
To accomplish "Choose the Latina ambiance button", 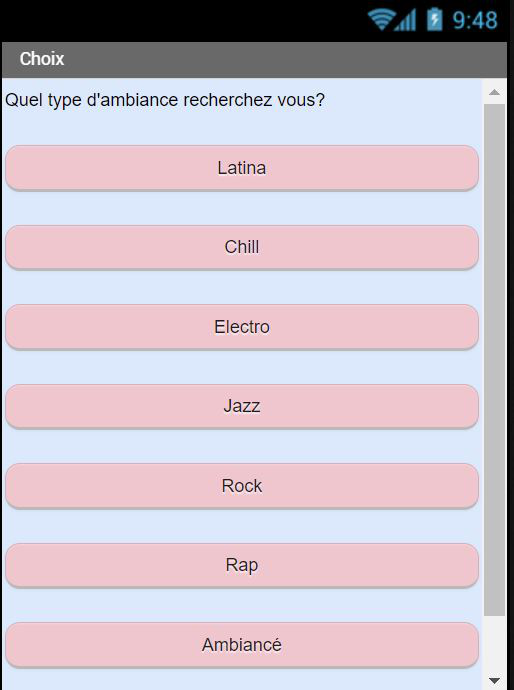I will click(242, 168).
